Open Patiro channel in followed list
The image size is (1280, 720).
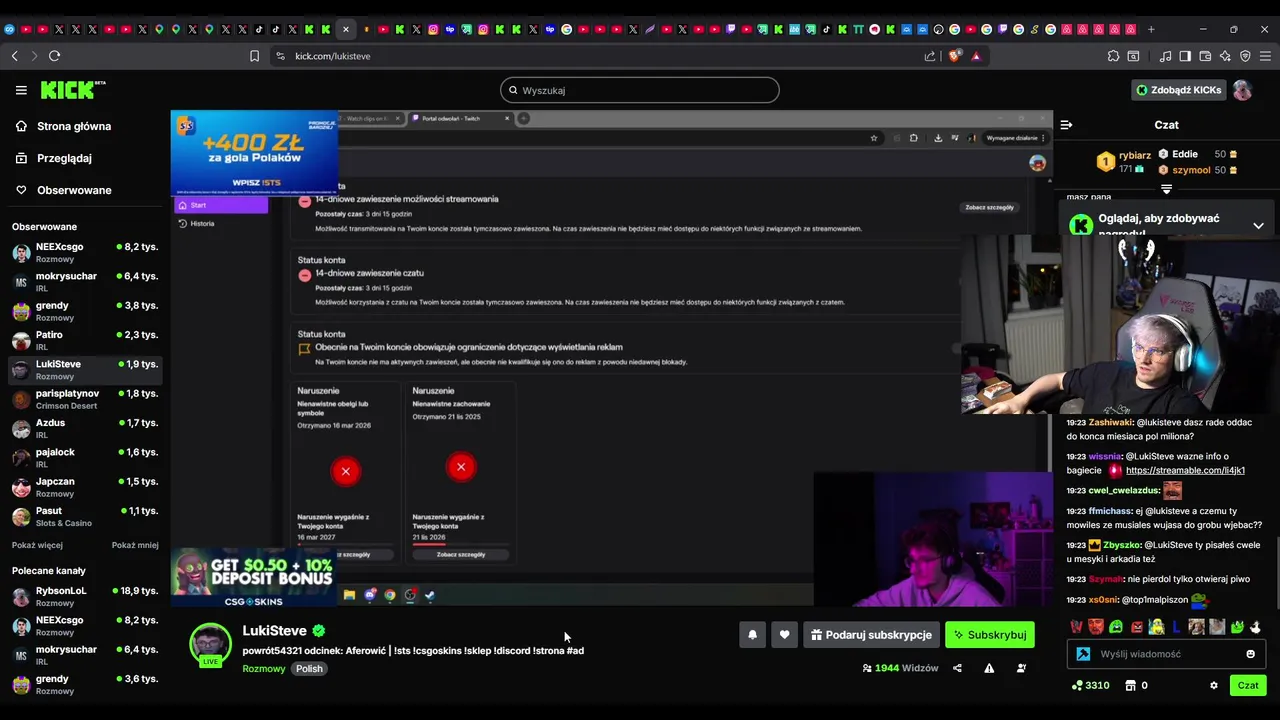tap(85, 340)
